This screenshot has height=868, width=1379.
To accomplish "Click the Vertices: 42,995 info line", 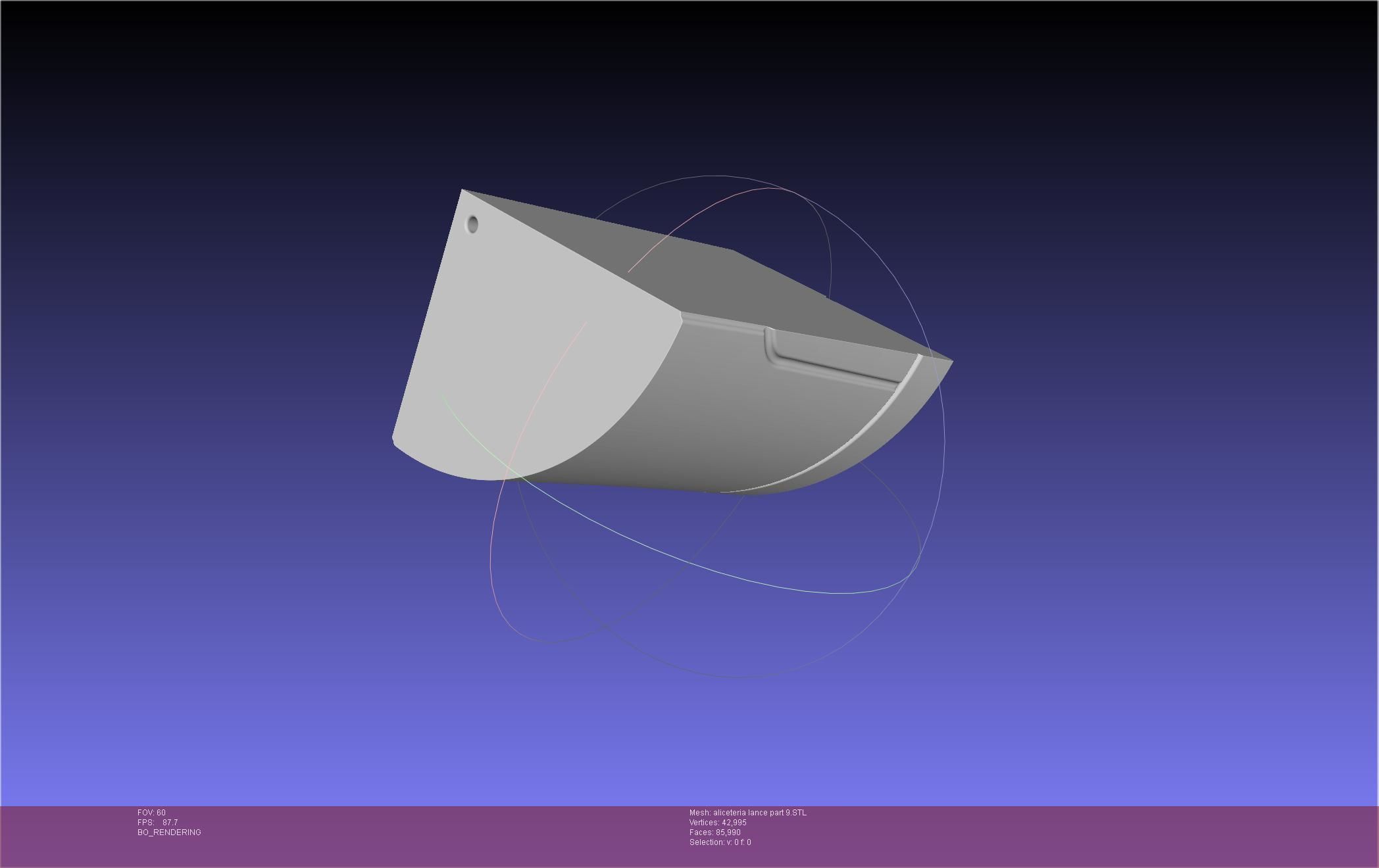I will tap(718, 823).
